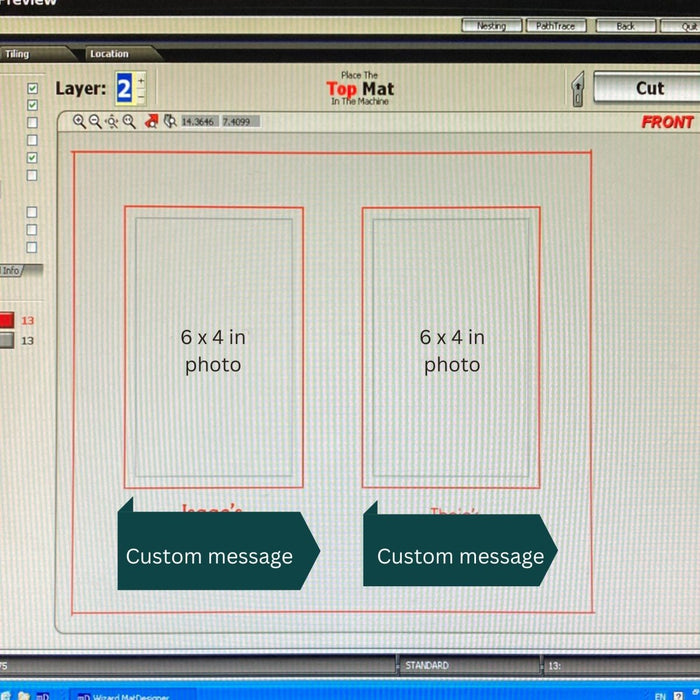Viewport: 700px width, 700px height.
Task: Open the Location tab
Action: (x=109, y=54)
